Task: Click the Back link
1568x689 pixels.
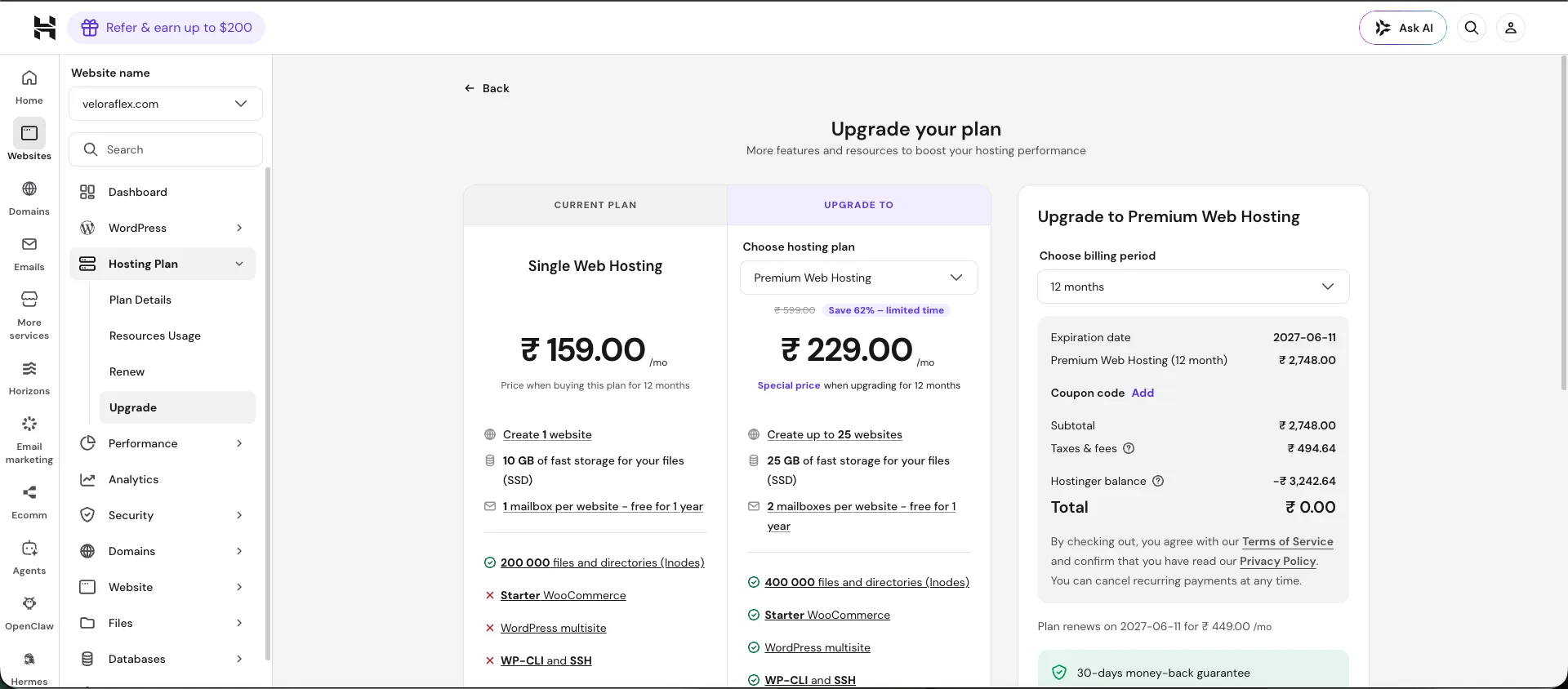Action: click(x=487, y=88)
